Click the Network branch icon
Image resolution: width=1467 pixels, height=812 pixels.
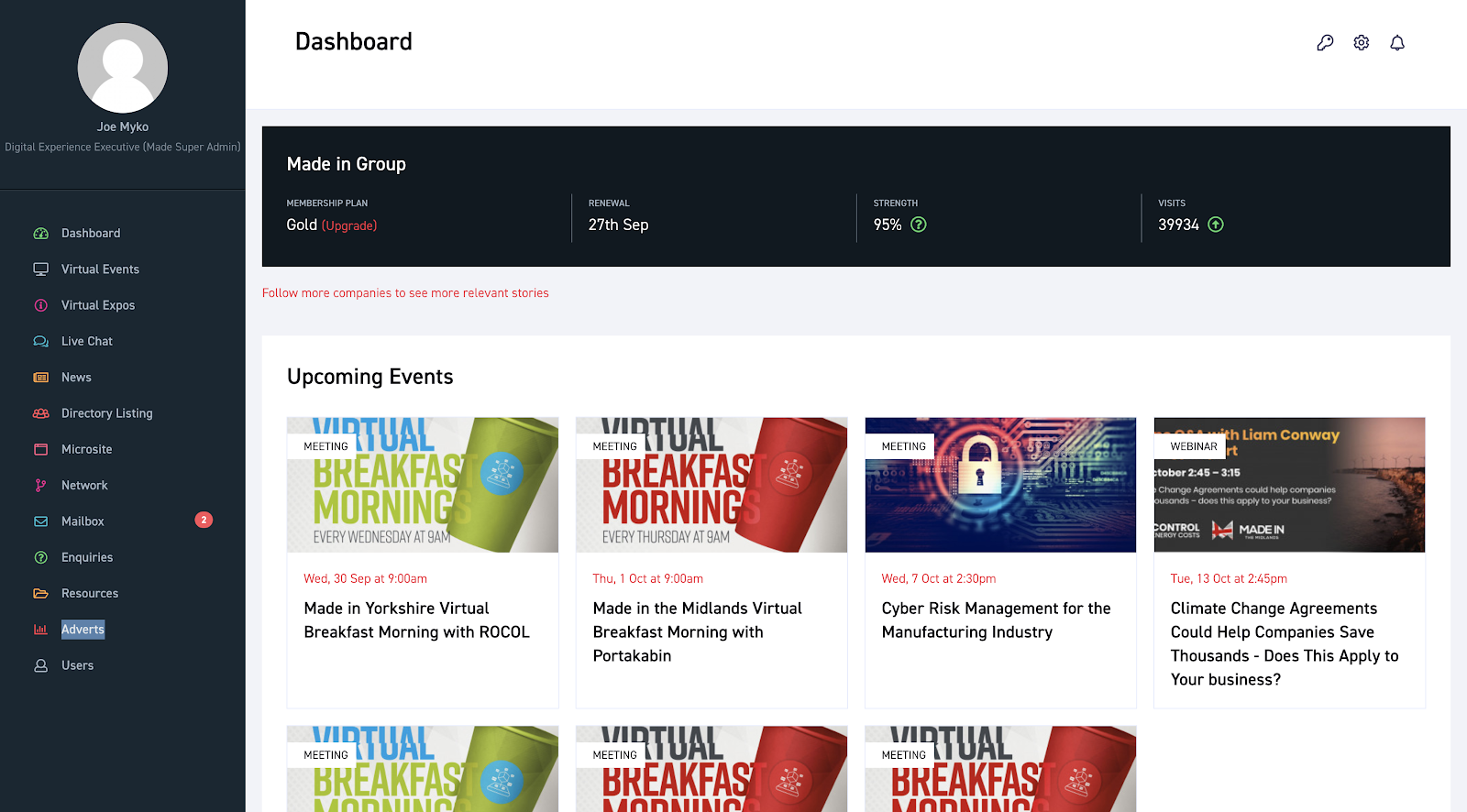click(40, 486)
